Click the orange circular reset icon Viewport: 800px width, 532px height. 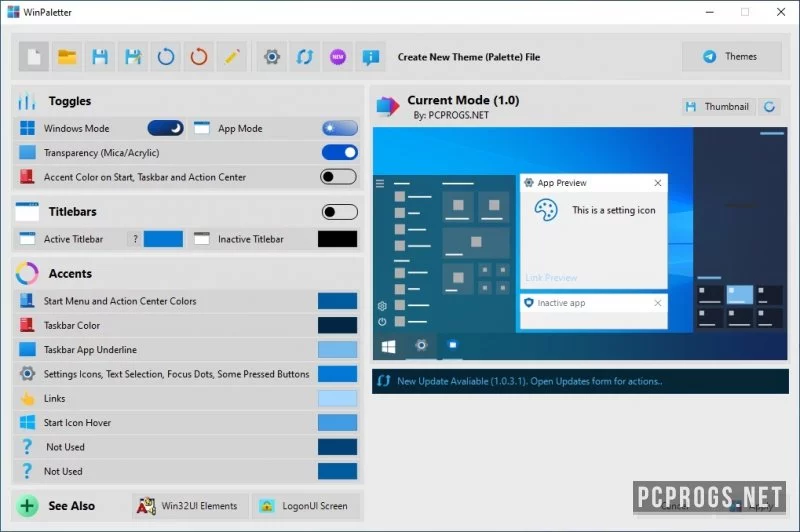click(199, 57)
